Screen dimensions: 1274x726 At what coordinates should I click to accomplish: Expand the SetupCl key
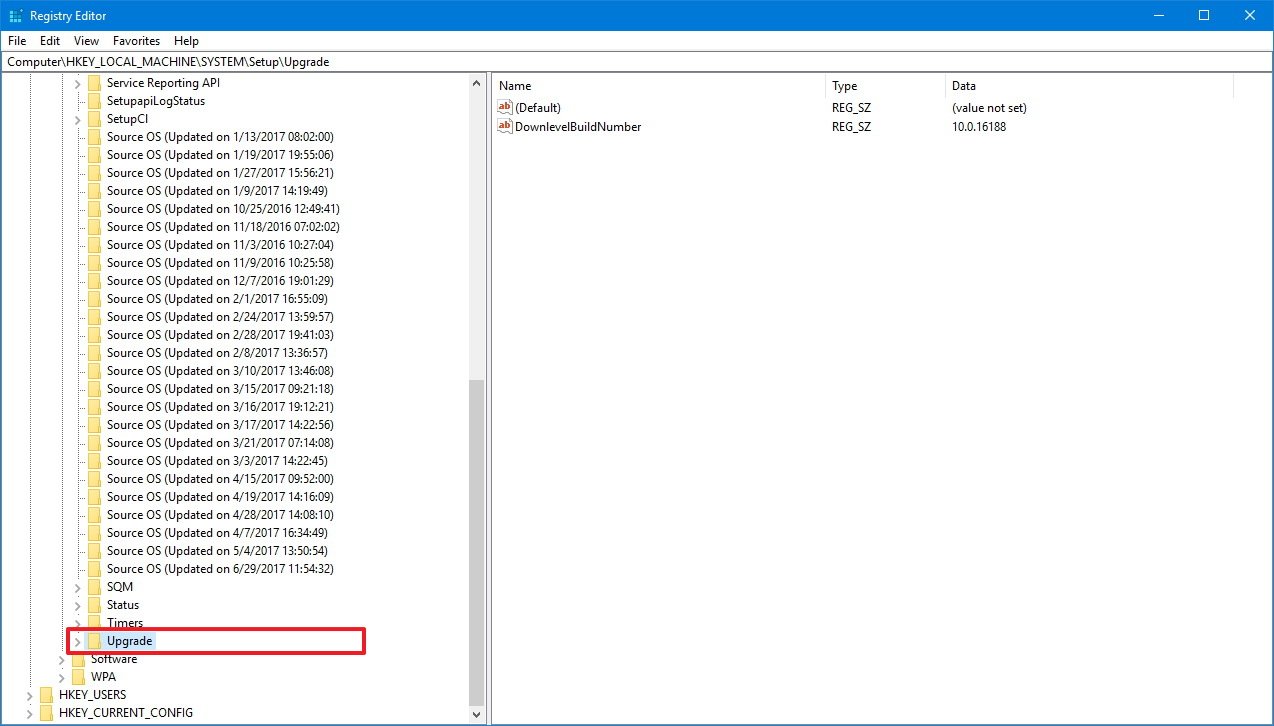point(78,119)
